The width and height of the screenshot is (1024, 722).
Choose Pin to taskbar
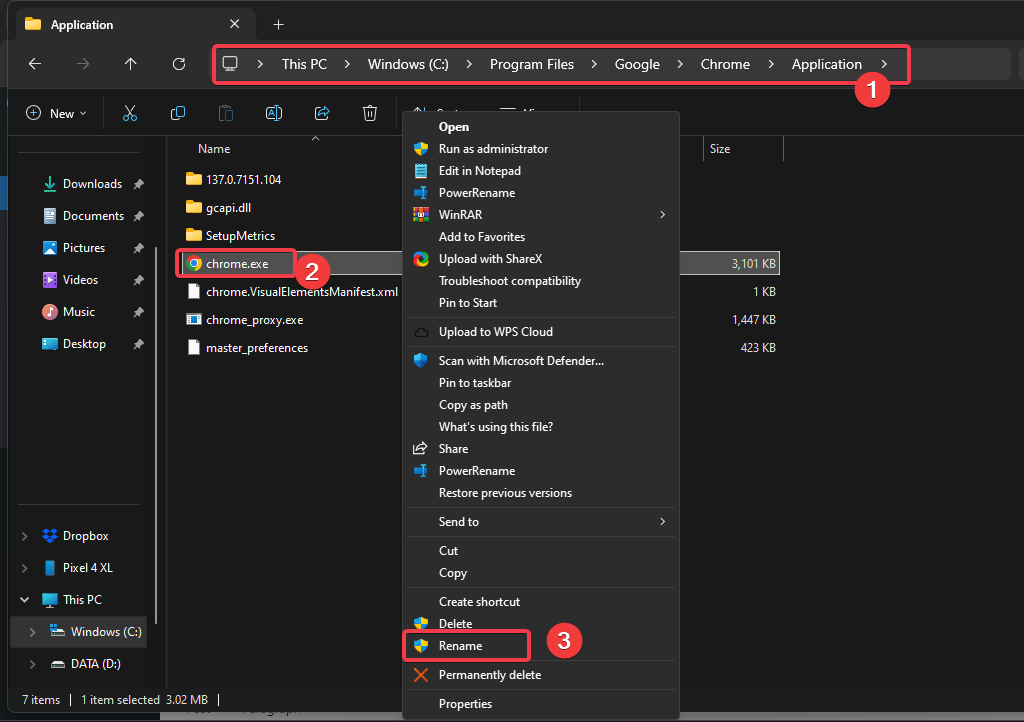541,383
